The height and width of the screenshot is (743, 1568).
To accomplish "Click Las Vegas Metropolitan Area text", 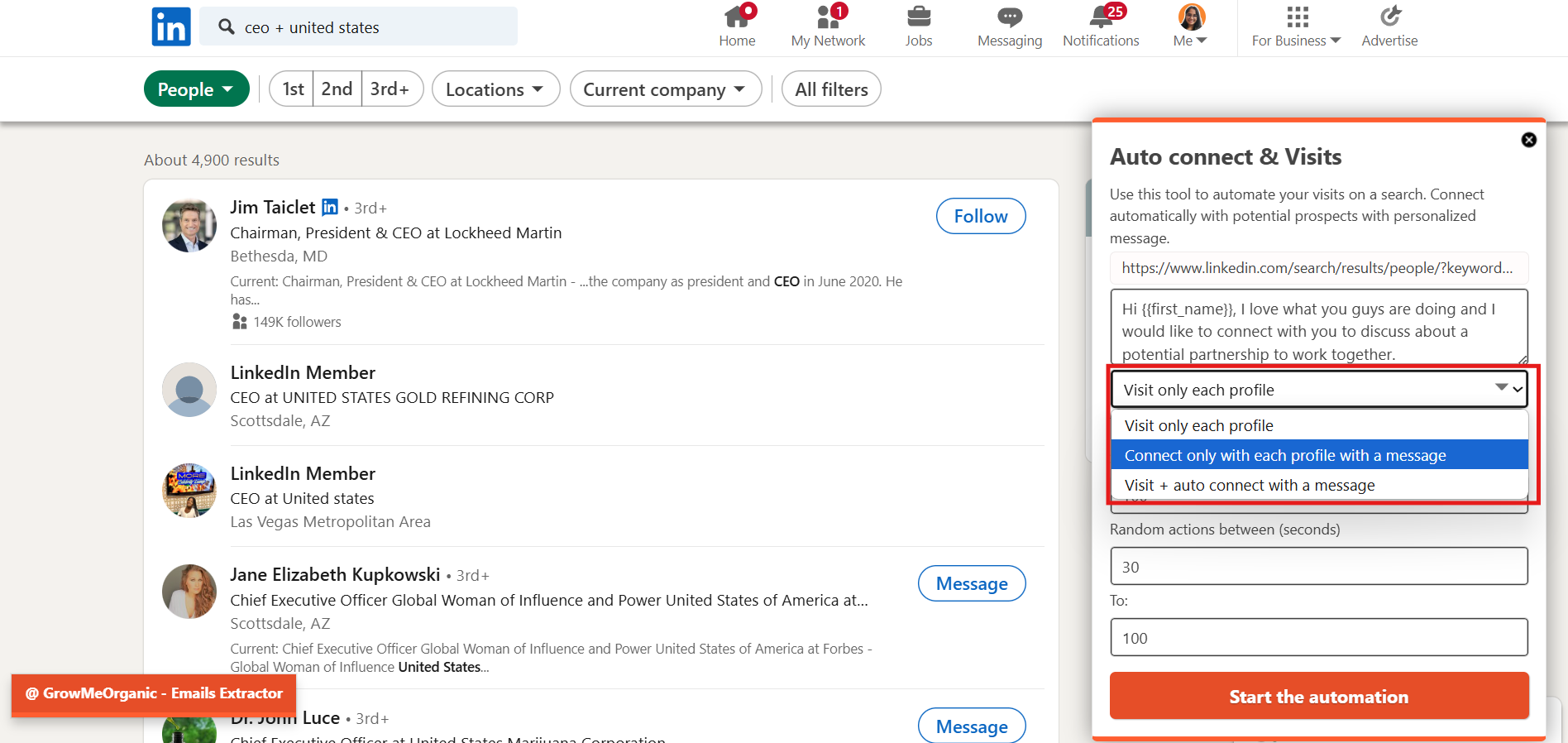I will point(330,521).
